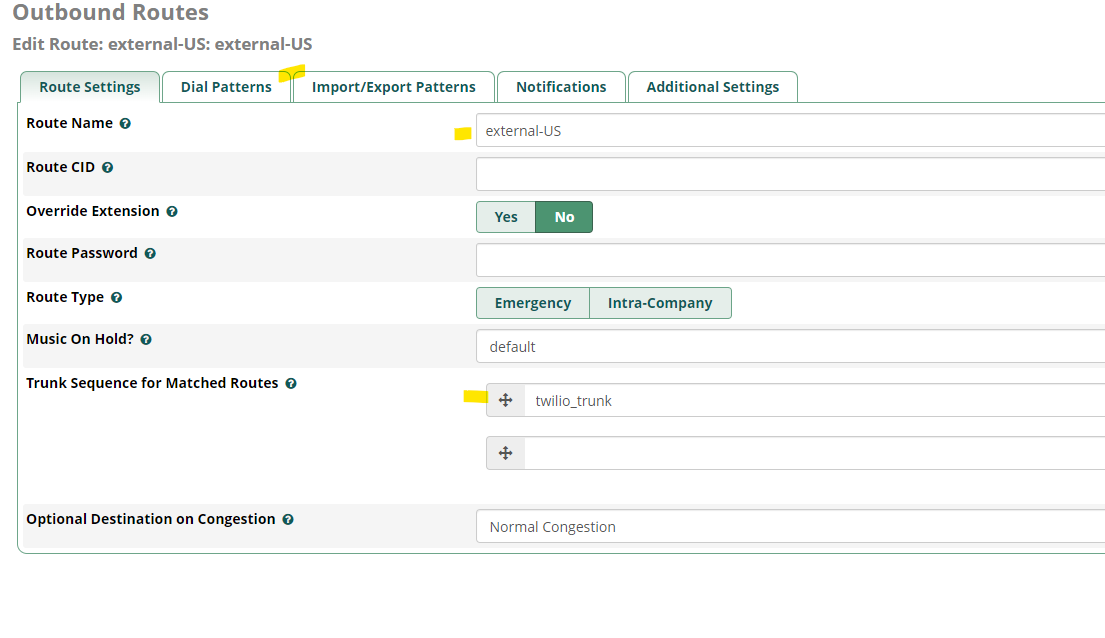The width and height of the screenshot is (1105, 638).
Task: Click the drag handle beside twilio_trunk
Action: tap(505, 399)
